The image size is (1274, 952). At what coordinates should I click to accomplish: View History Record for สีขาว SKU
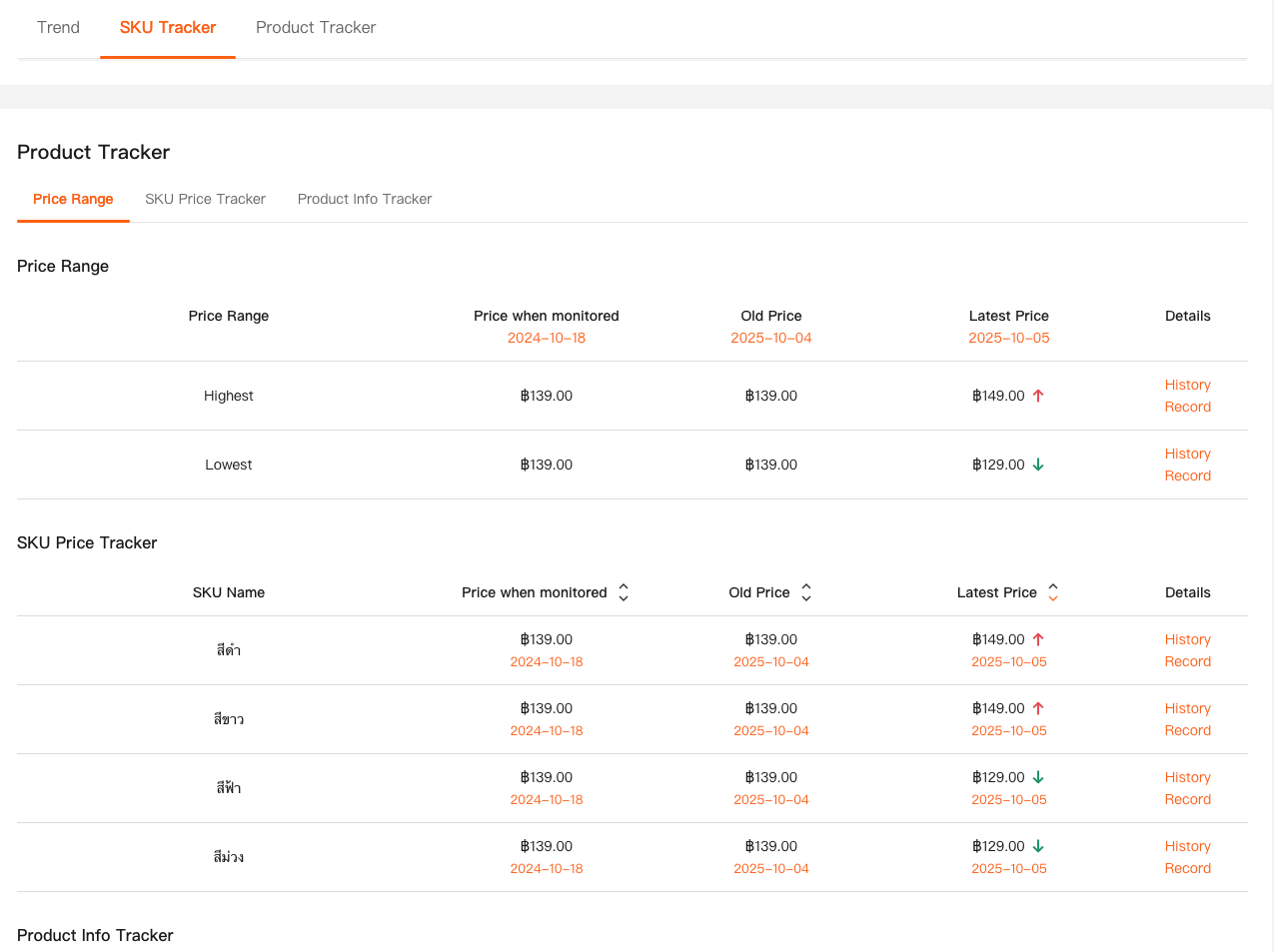point(1187,719)
